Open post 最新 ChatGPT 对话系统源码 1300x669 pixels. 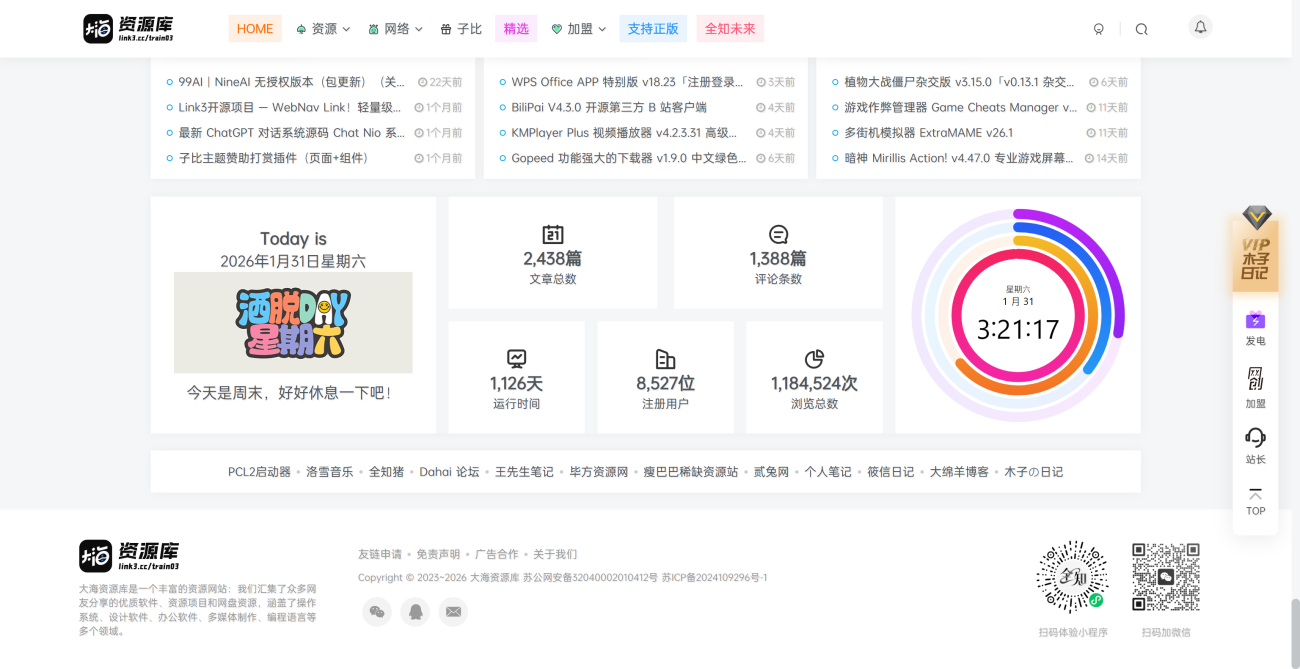click(x=292, y=132)
